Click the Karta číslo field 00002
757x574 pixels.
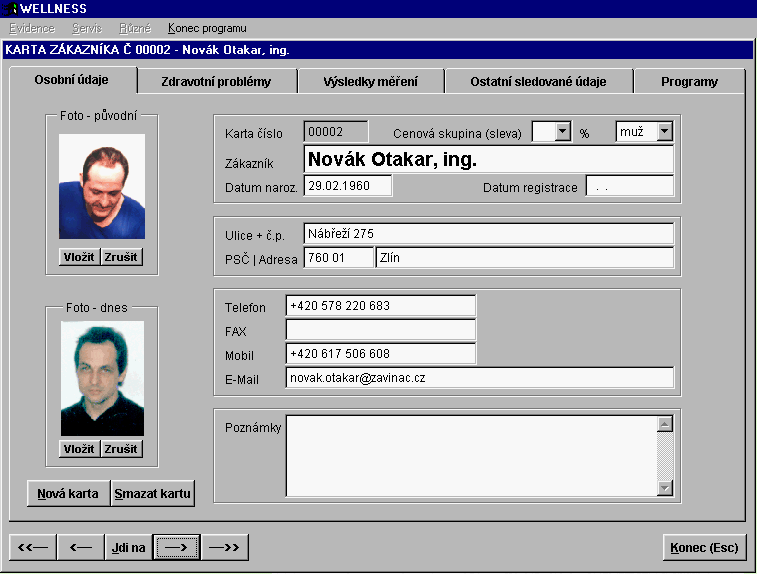coord(336,131)
